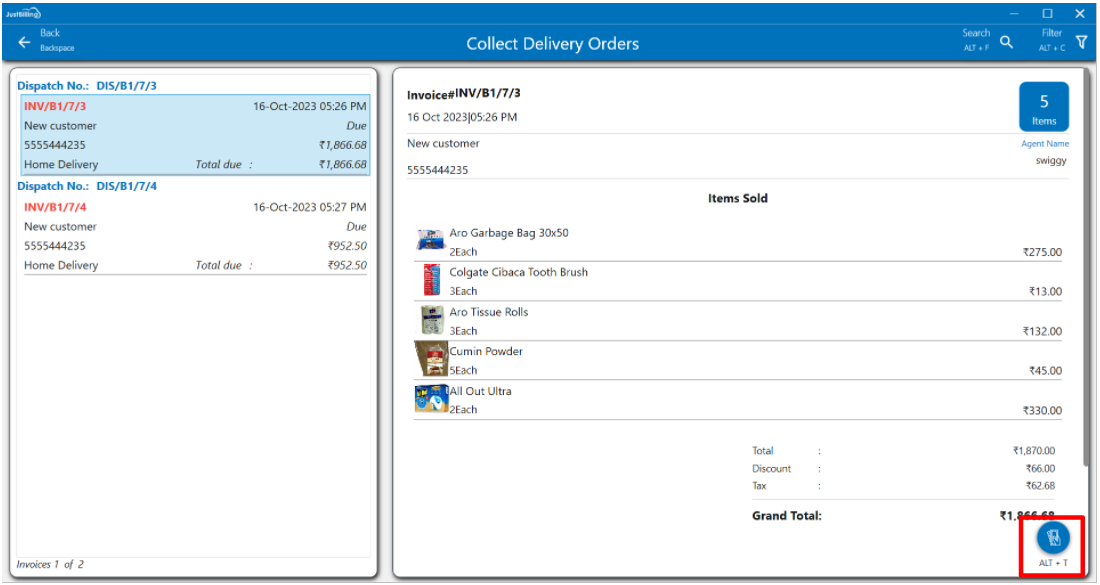Image resolution: width=1100 pixels, height=585 pixels.
Task: Maximize the JustBilling window
Action: point(1047,13)
